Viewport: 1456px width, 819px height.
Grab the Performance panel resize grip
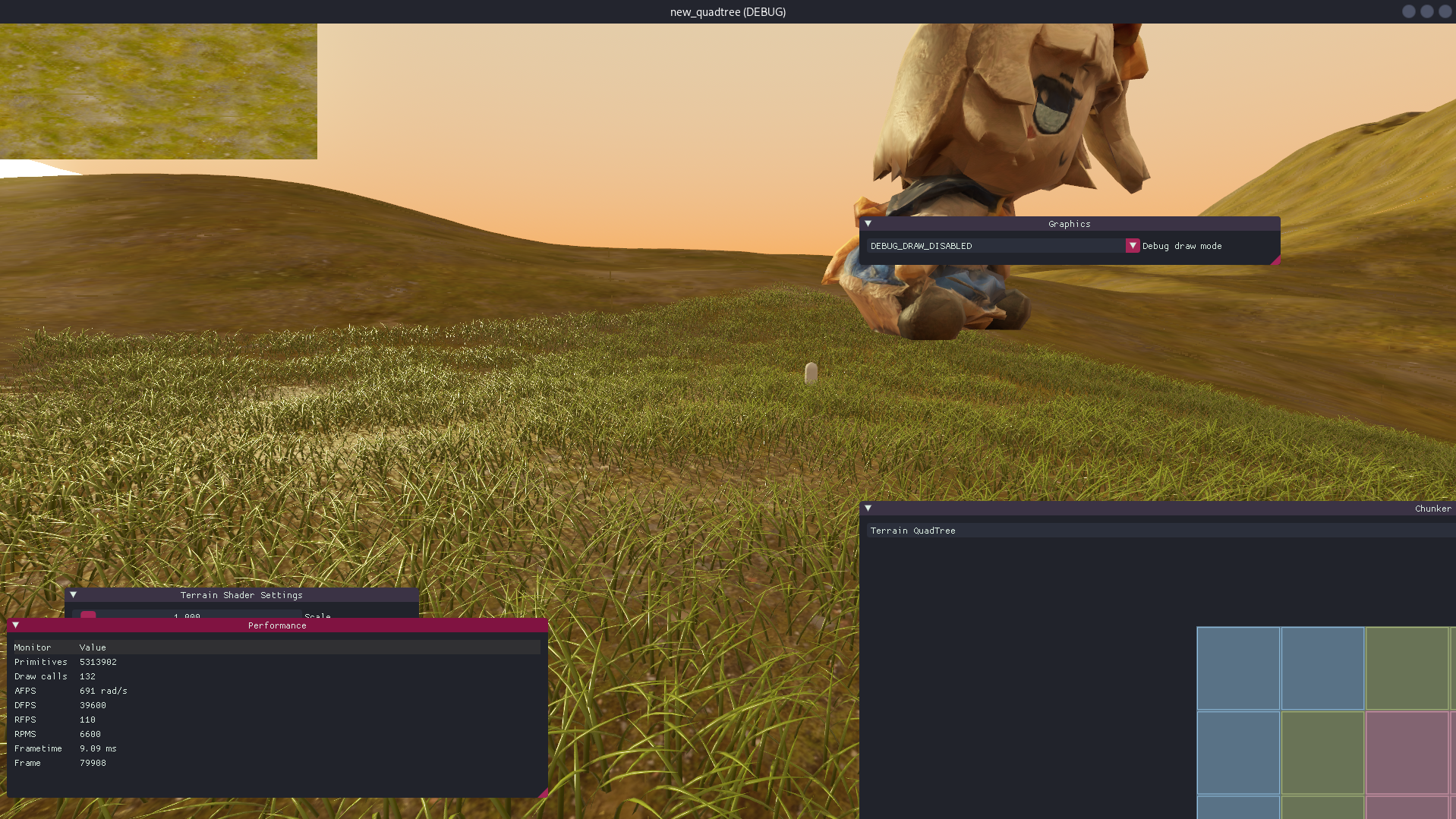(x=542, y=793)
